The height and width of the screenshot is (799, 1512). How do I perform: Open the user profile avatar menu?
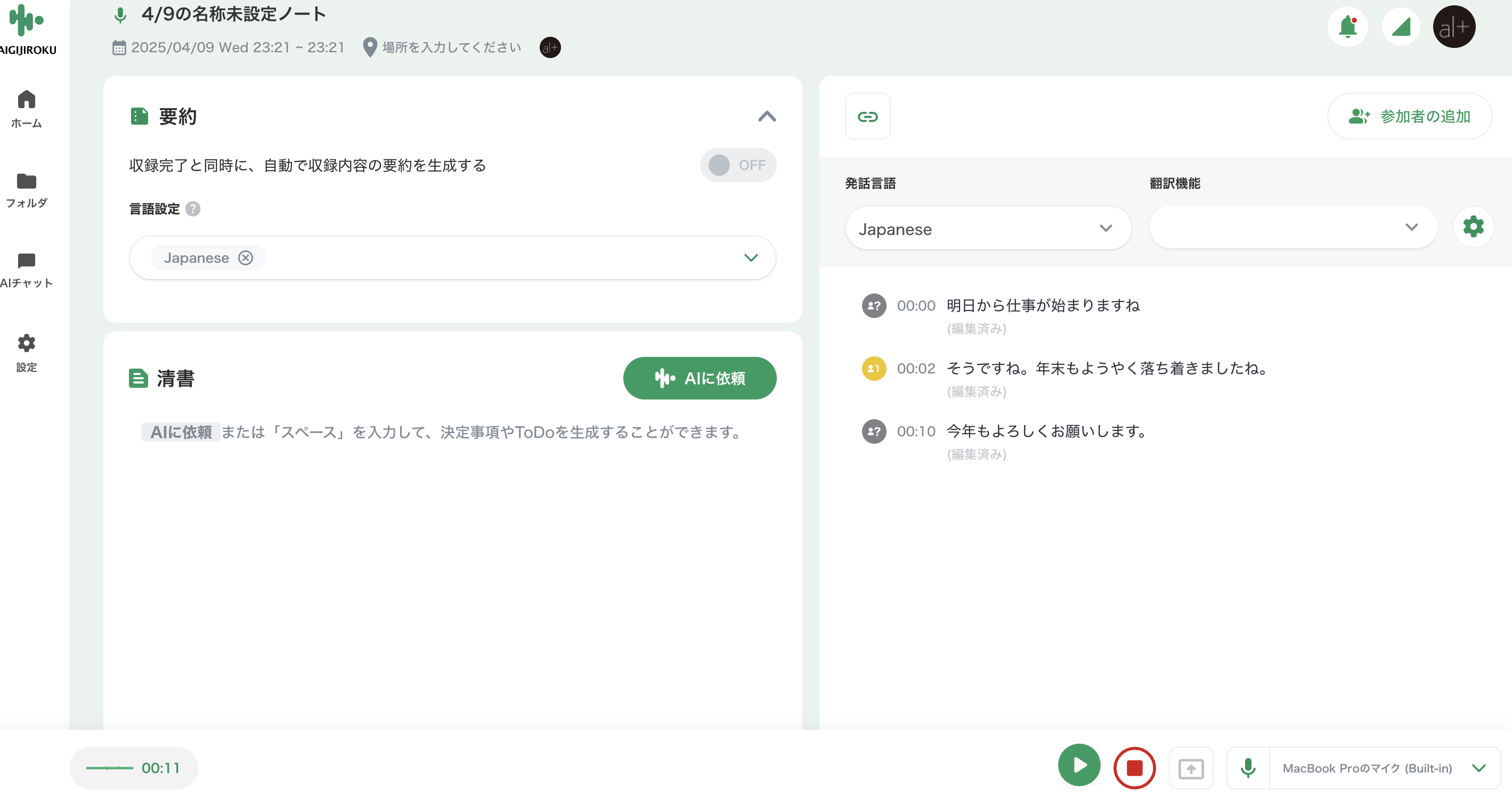[1454, 27]
